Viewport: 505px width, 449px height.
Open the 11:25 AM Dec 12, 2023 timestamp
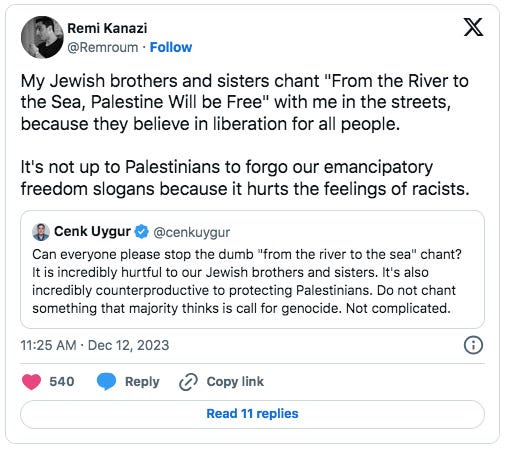click(x=95, y=345)
